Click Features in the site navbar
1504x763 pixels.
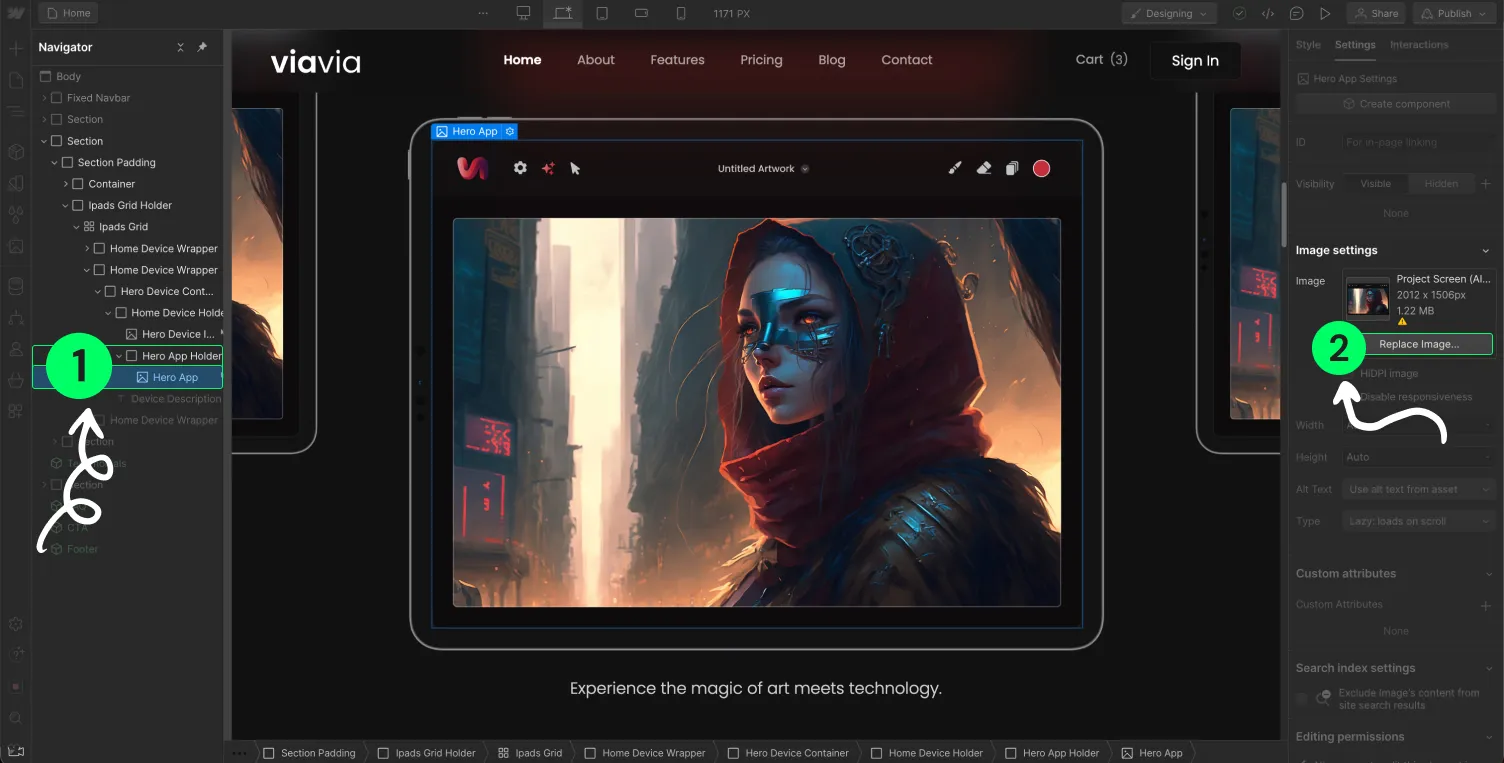click(x=677, y=60)
